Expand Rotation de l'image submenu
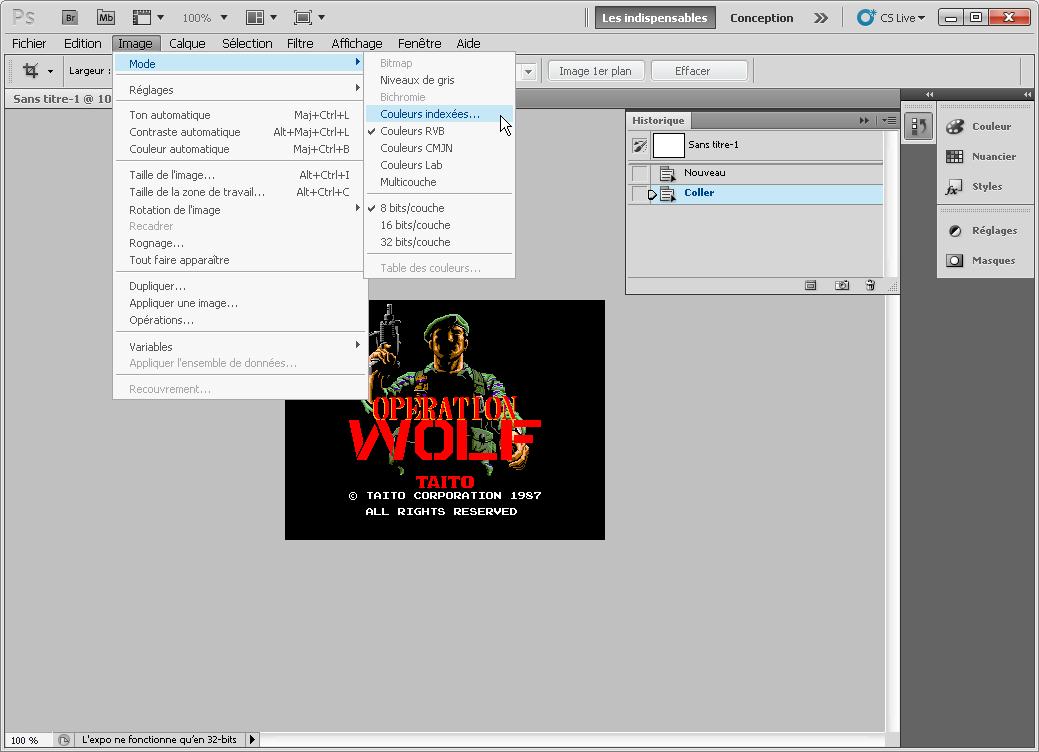The width and height of the screenshot is (1039, 752). [x=357, y=208]
